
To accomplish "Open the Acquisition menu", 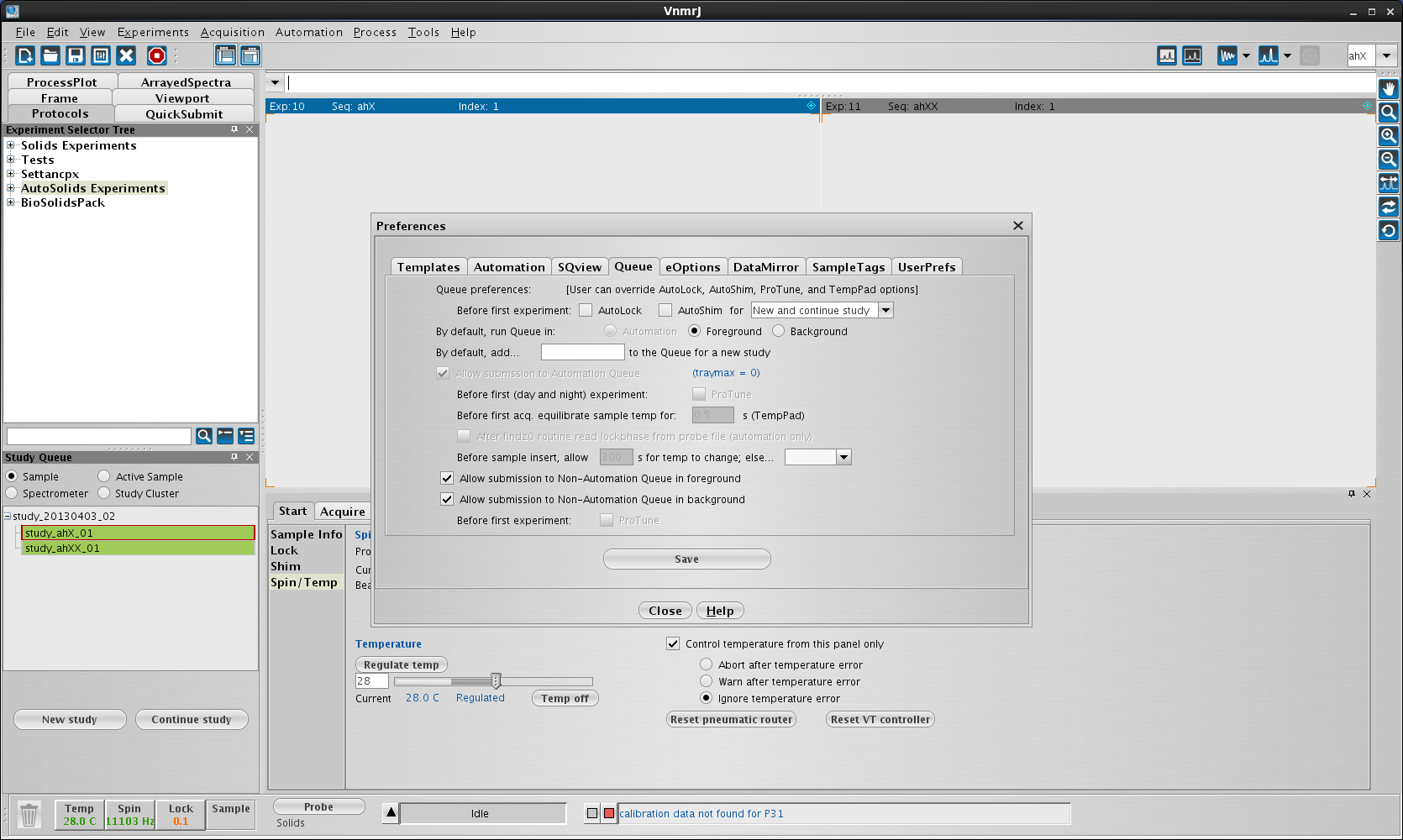I will [x=232, y=32].
